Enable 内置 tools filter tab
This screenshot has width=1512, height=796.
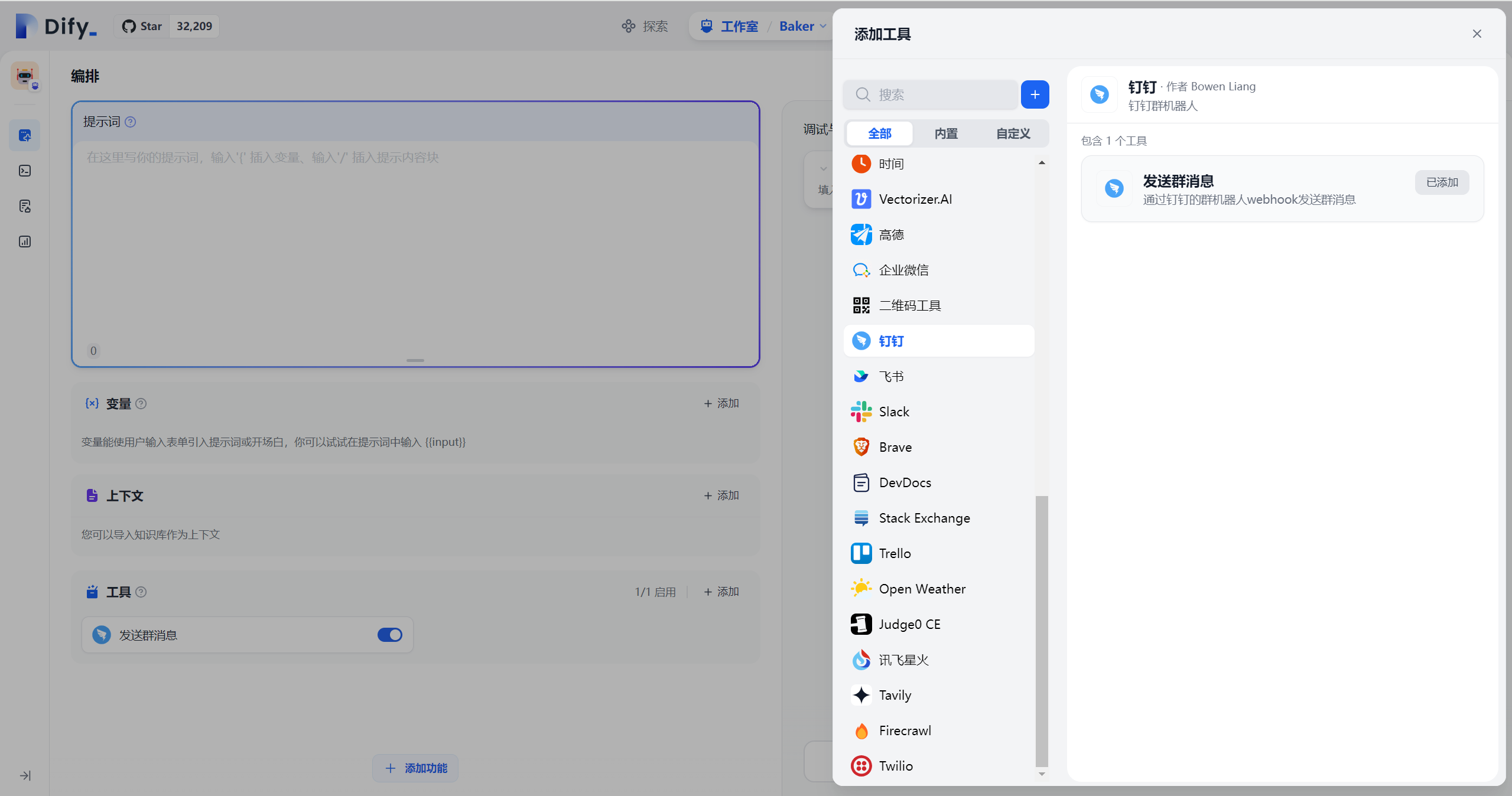[946, 133]
